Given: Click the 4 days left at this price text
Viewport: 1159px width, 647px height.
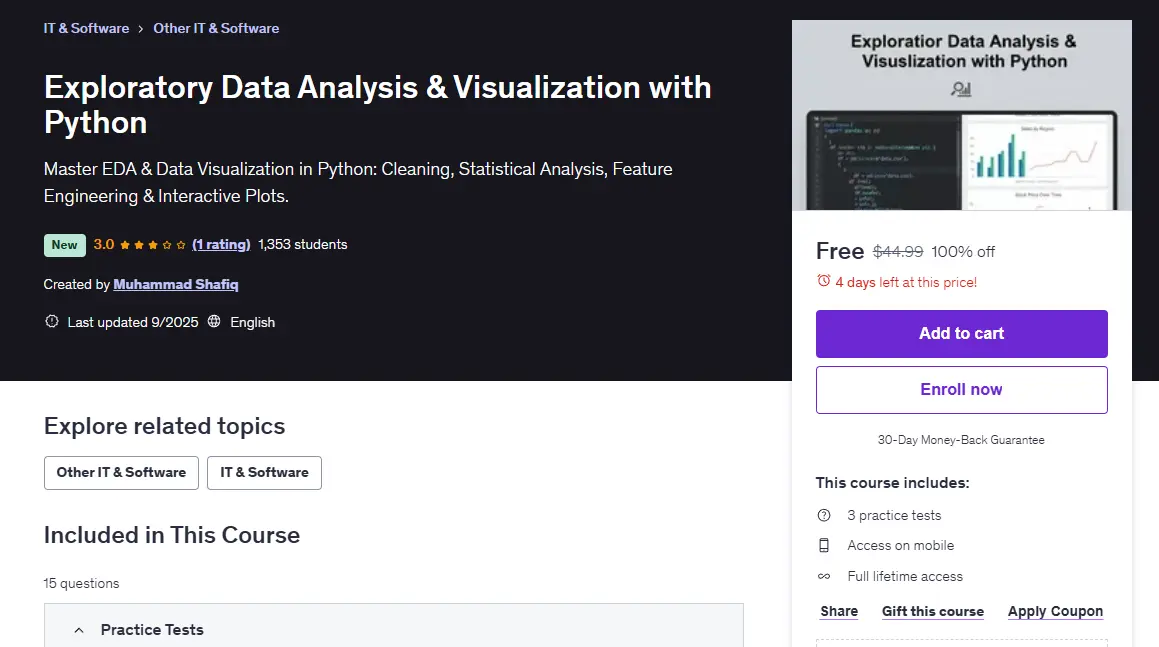Looking at the screenshot, I should (906, 282).
